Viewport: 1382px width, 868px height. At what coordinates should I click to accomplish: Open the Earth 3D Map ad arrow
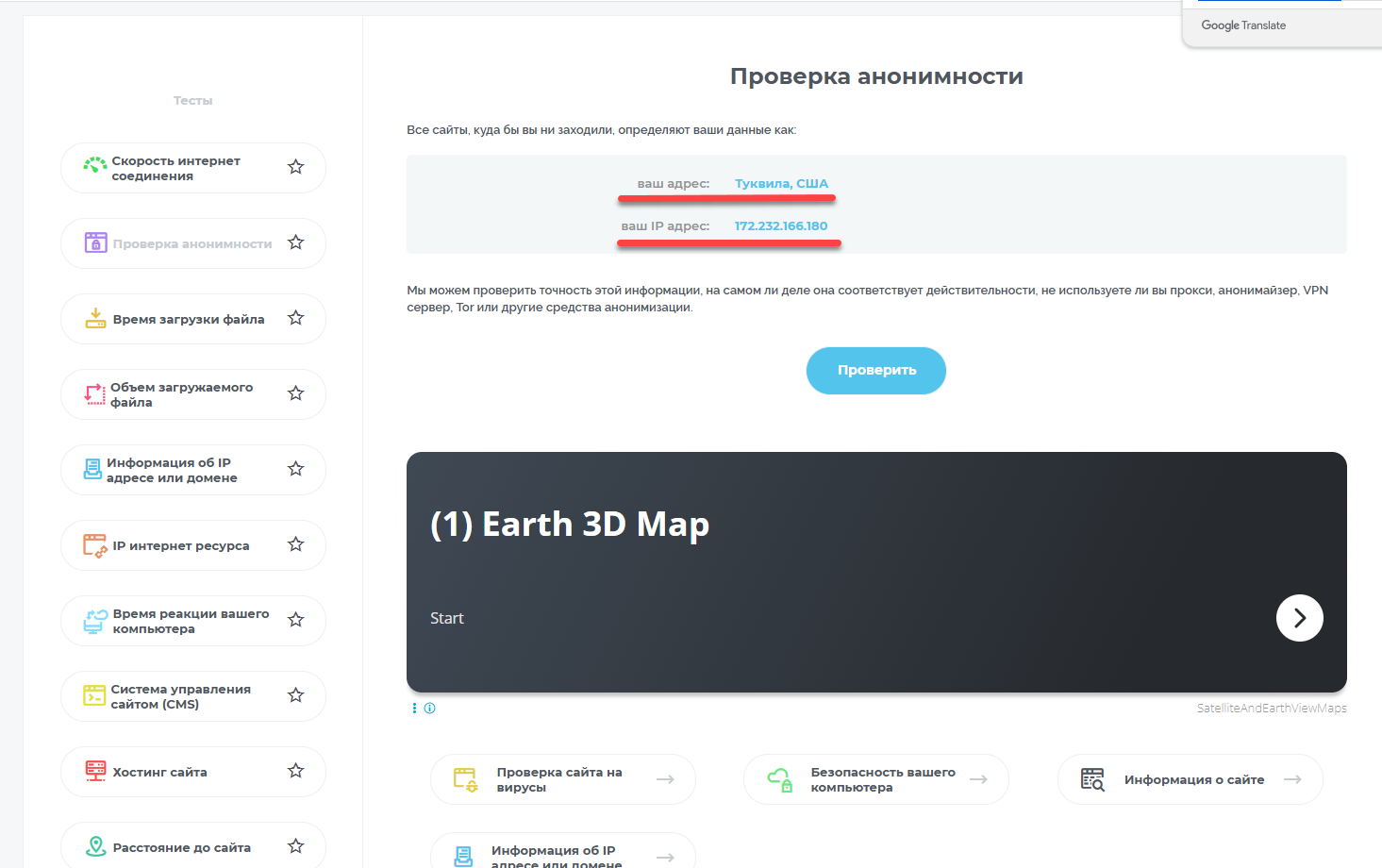click(1299, 618)
